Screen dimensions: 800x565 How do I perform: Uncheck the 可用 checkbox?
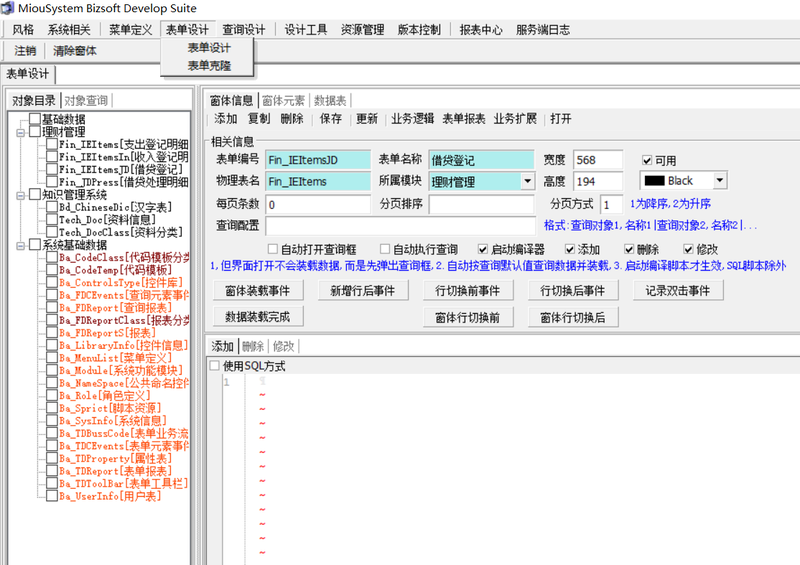[648, 161]
